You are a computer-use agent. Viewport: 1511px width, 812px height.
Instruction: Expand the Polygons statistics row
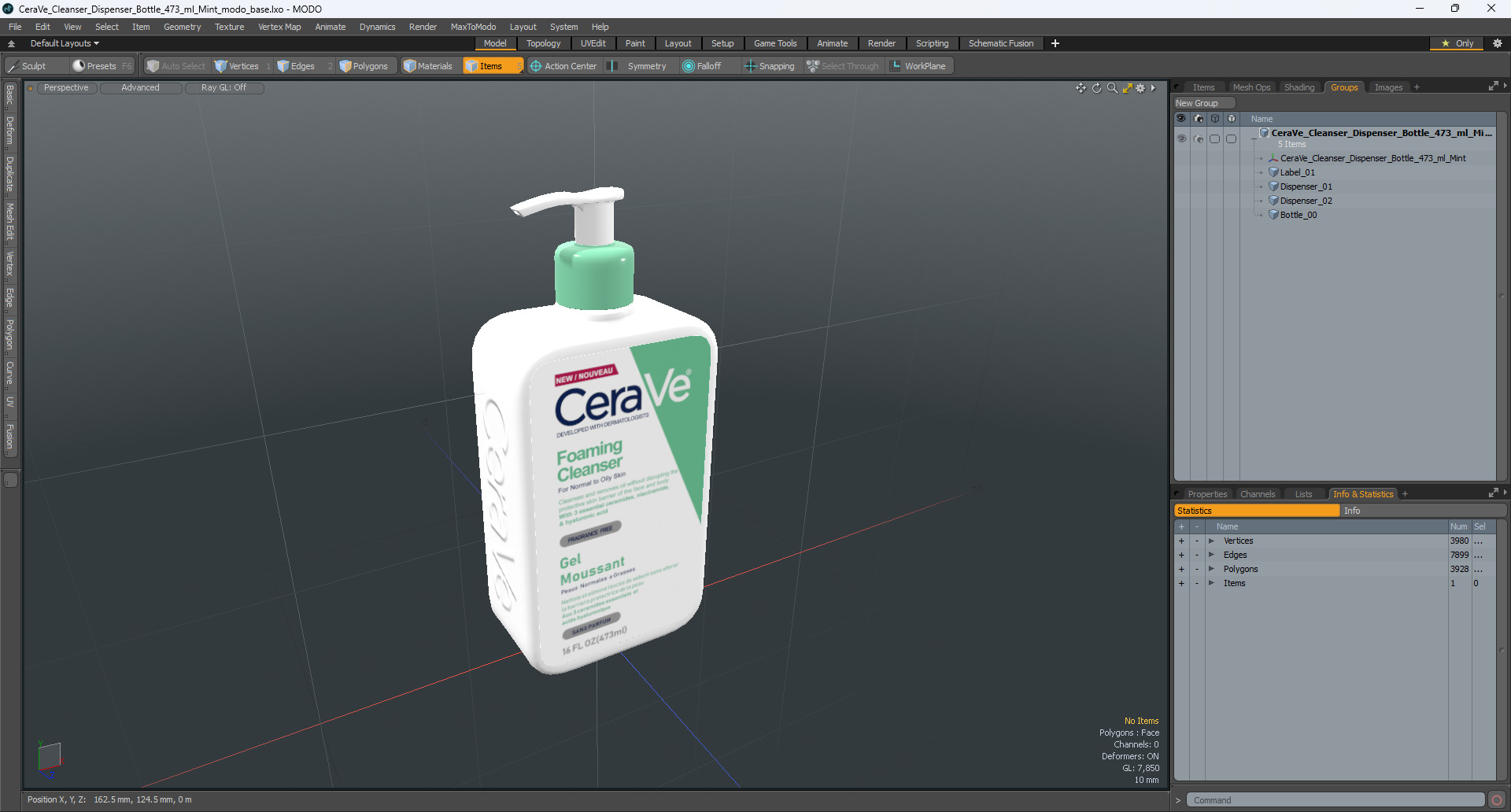[x=1211, y=569]
